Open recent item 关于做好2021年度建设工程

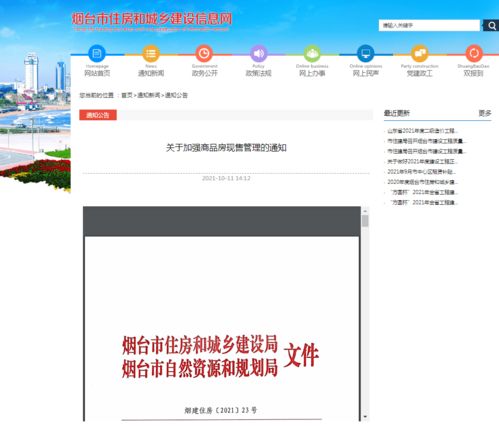click(x=422, y=162)
